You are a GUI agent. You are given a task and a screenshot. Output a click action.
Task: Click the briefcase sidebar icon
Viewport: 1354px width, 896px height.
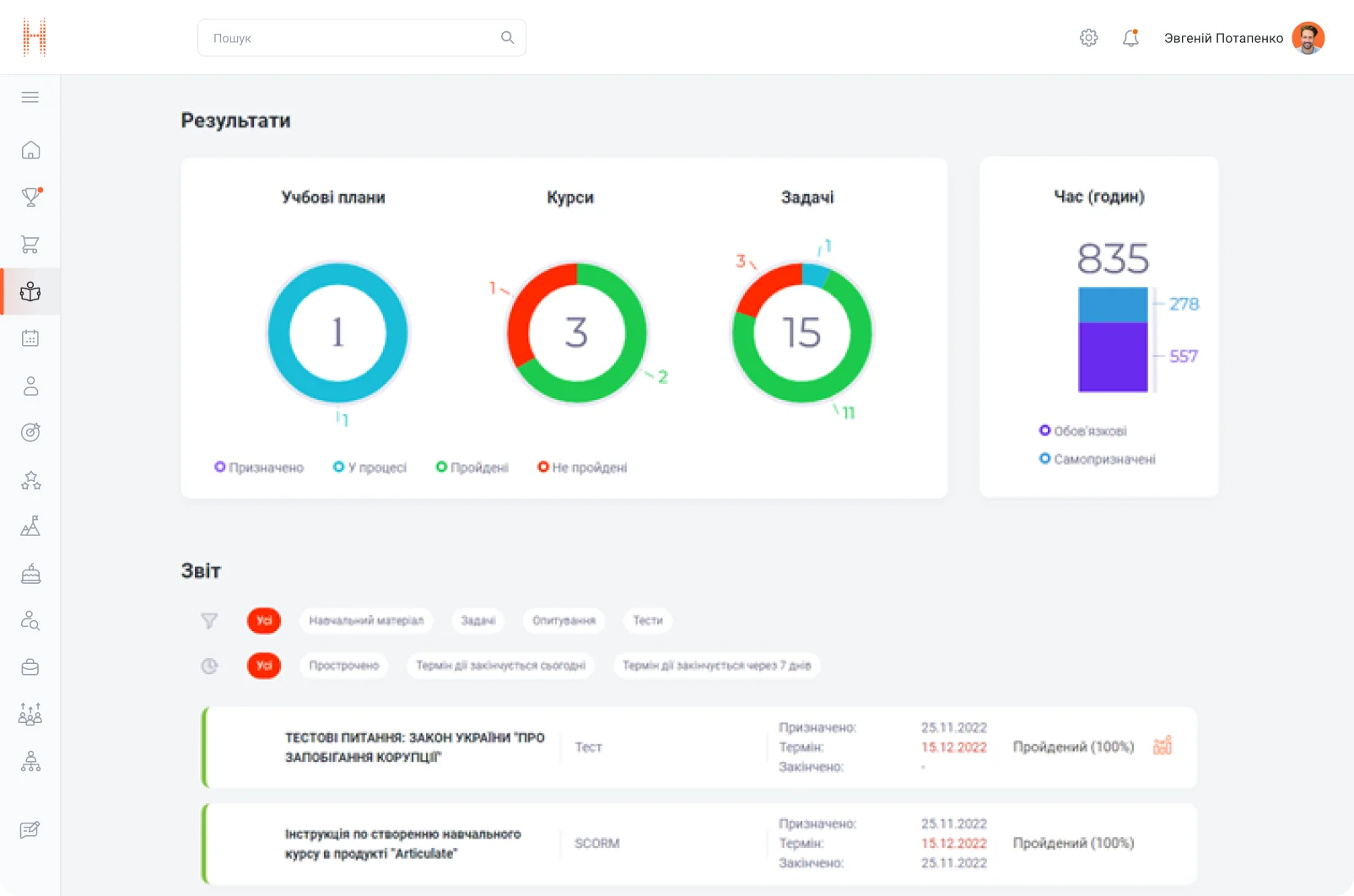30,667
